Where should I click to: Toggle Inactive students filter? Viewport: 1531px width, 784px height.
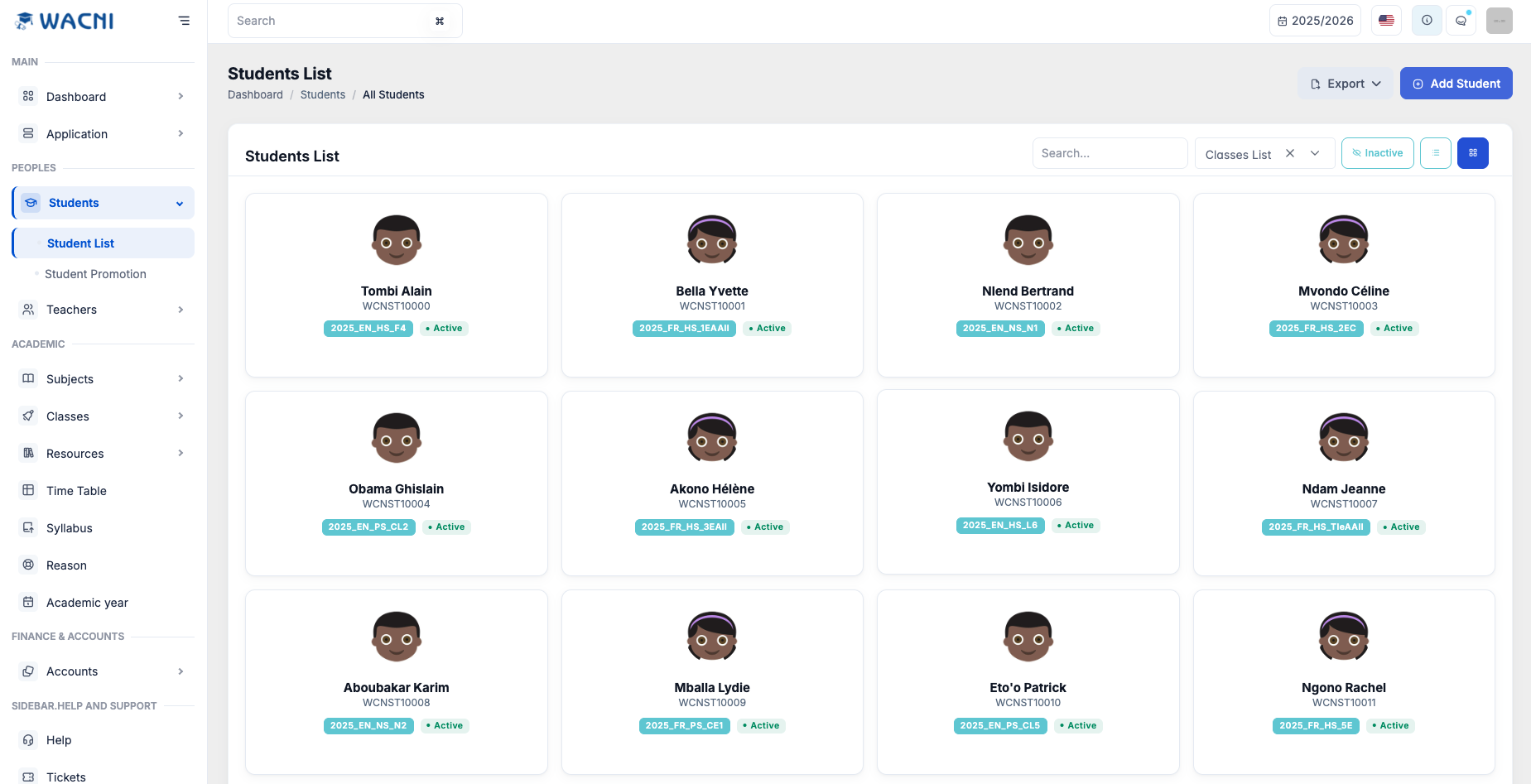1377,153
